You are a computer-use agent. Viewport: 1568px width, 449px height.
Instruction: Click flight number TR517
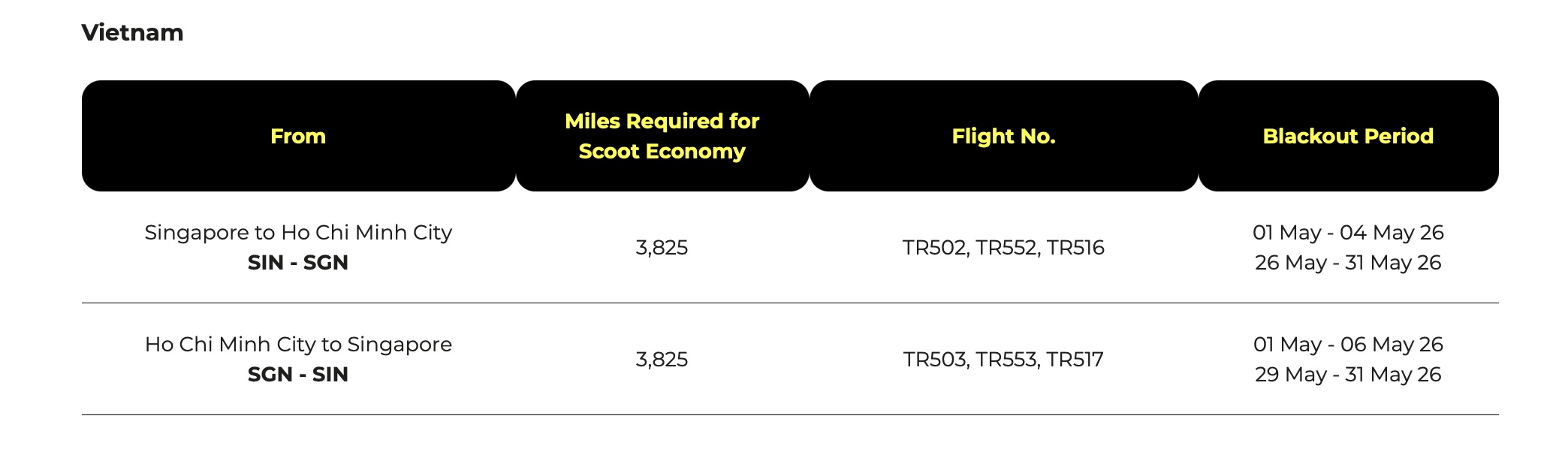point(1075,360)
